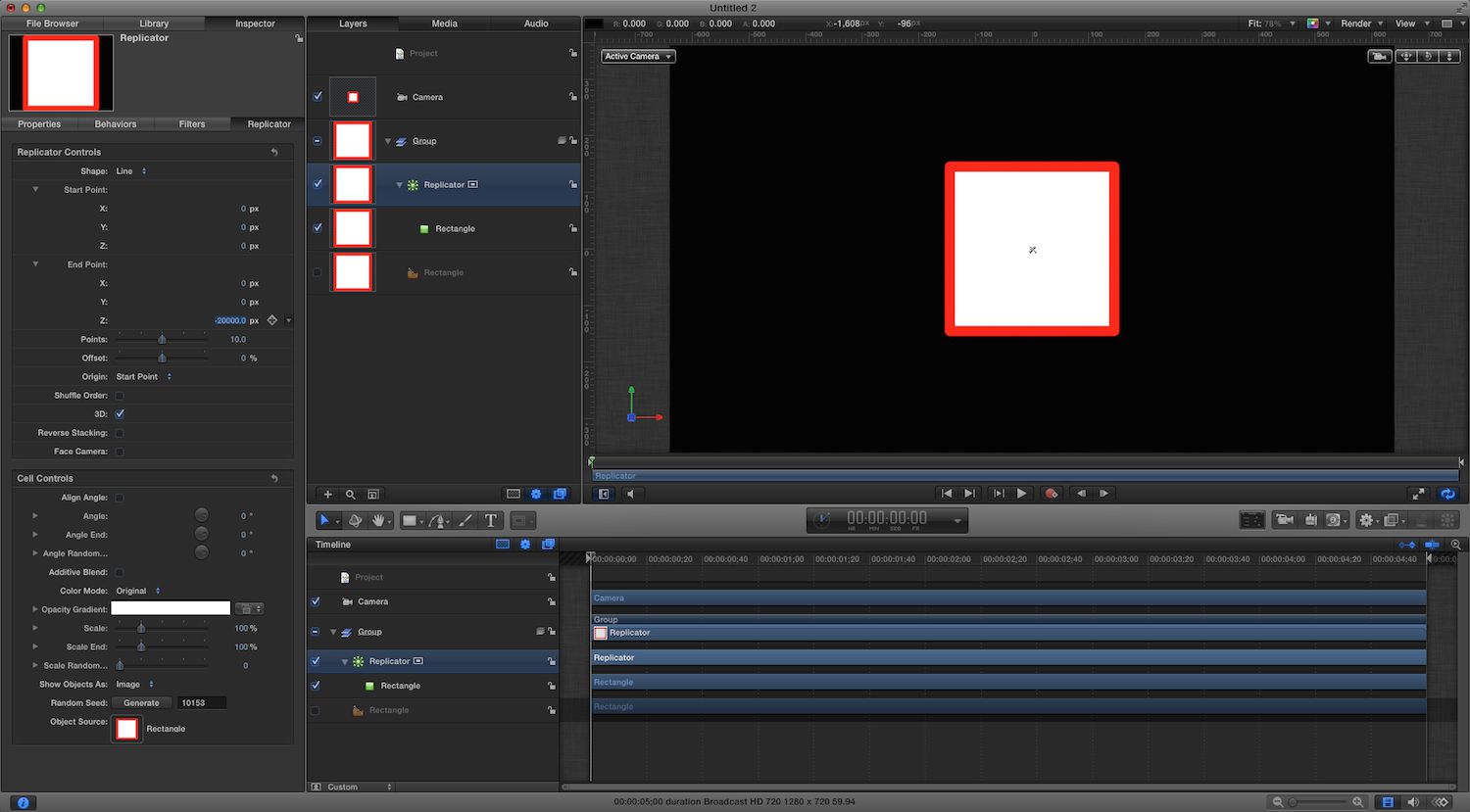1470x812 pixels.
Task: Enable Align Angle checkbox
Action: [120, 498]
